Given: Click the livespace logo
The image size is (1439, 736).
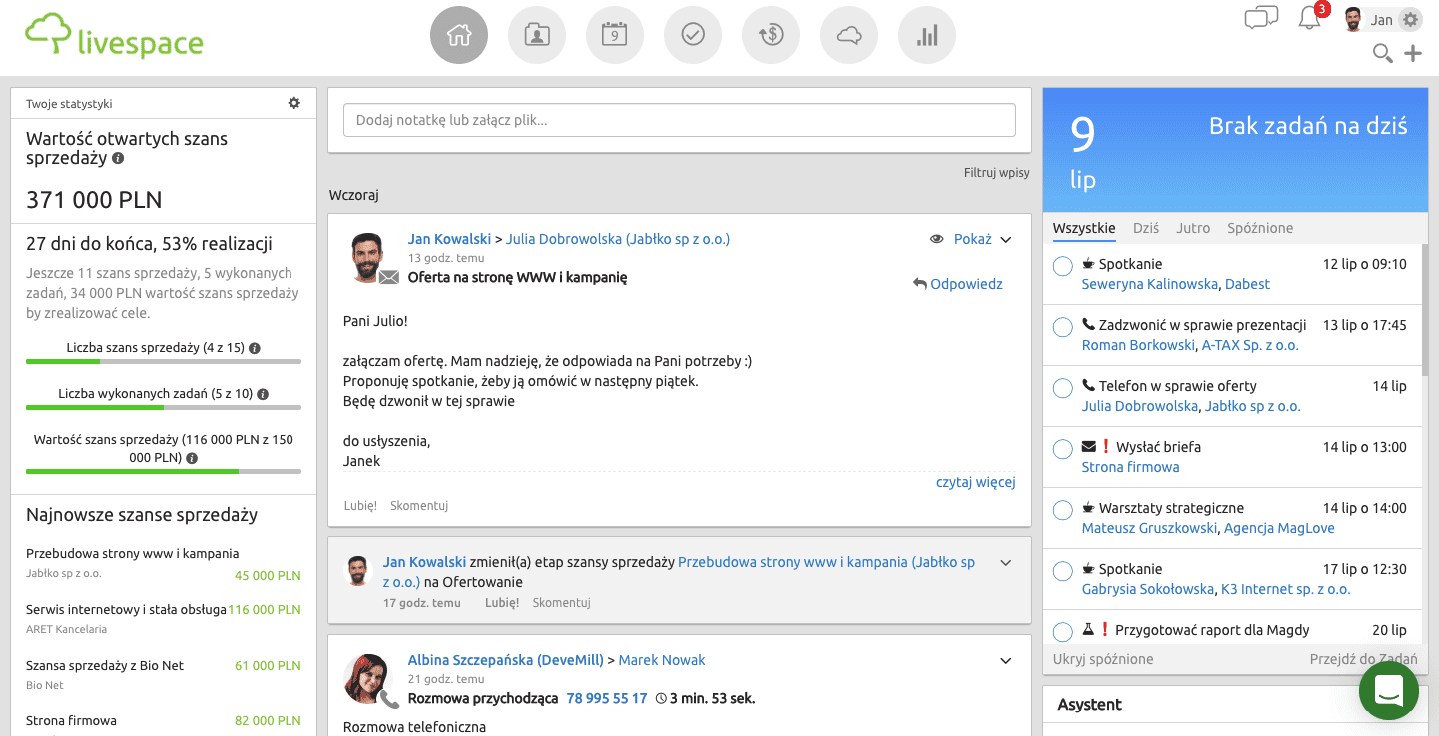Looking at the screenshot, I should (114, 37).
